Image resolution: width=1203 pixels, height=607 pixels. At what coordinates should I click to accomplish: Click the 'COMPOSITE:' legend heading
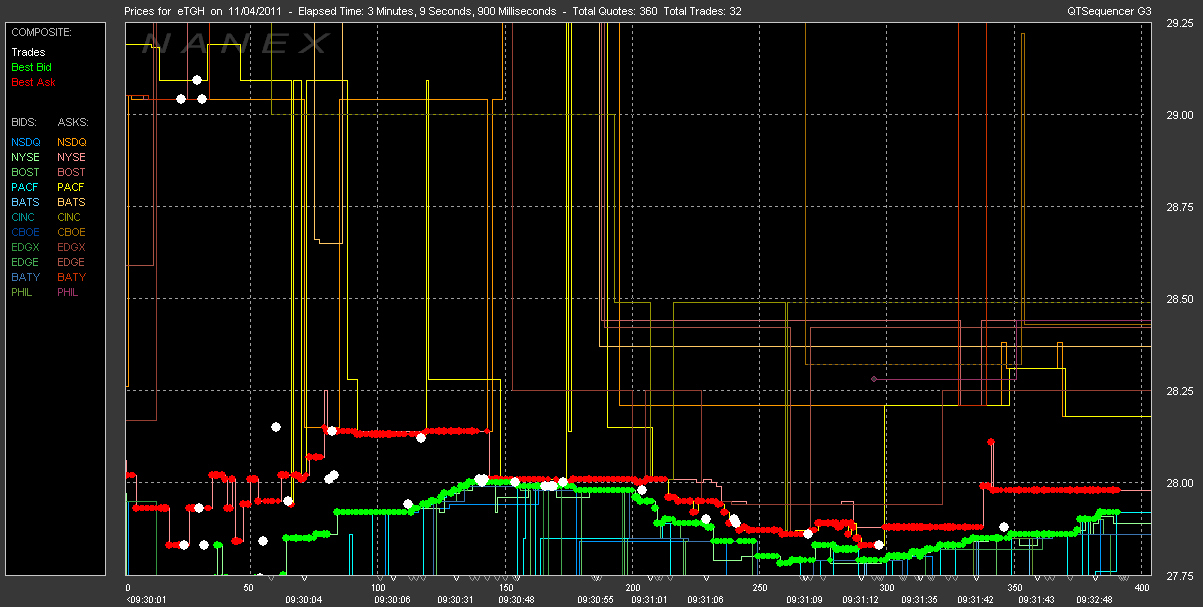(x=39, y=32)
